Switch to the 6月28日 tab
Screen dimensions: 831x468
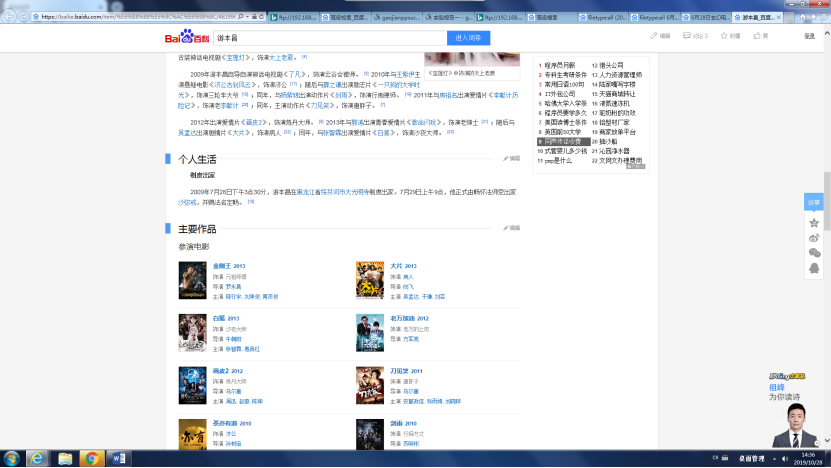pyautogui.click(x=707, y=17)
